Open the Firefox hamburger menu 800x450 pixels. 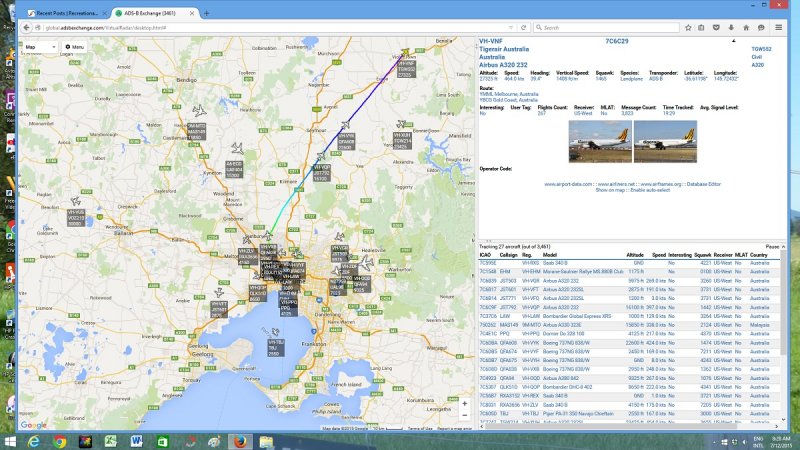pos(779,28)
